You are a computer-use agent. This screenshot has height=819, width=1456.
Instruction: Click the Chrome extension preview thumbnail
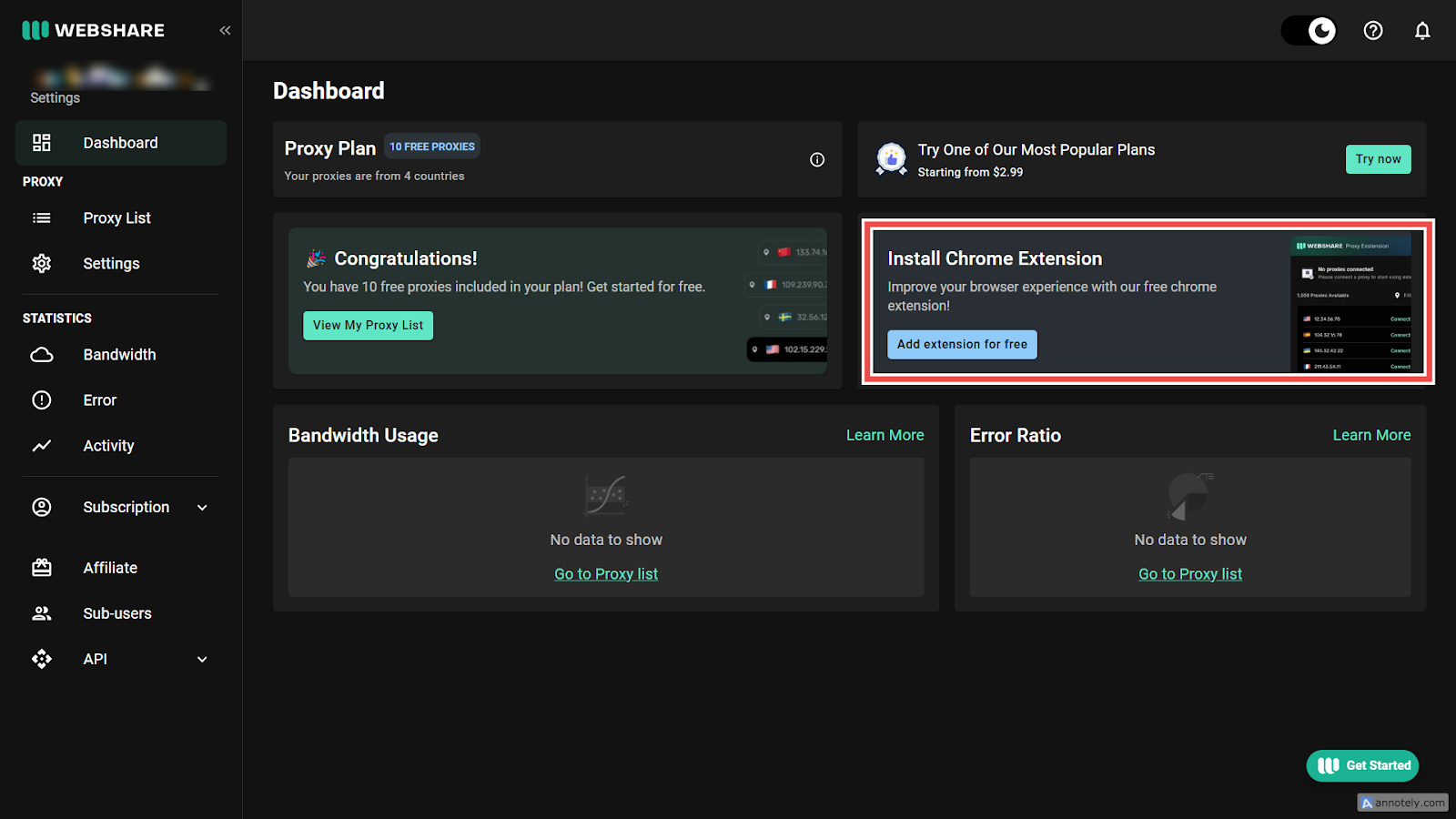coord(1351,303)
